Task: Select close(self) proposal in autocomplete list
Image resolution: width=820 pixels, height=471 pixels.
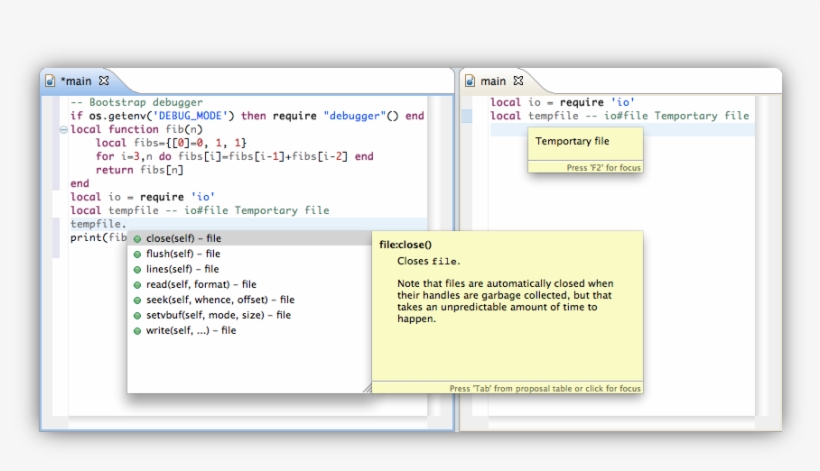Action: [x=183, y=239]
